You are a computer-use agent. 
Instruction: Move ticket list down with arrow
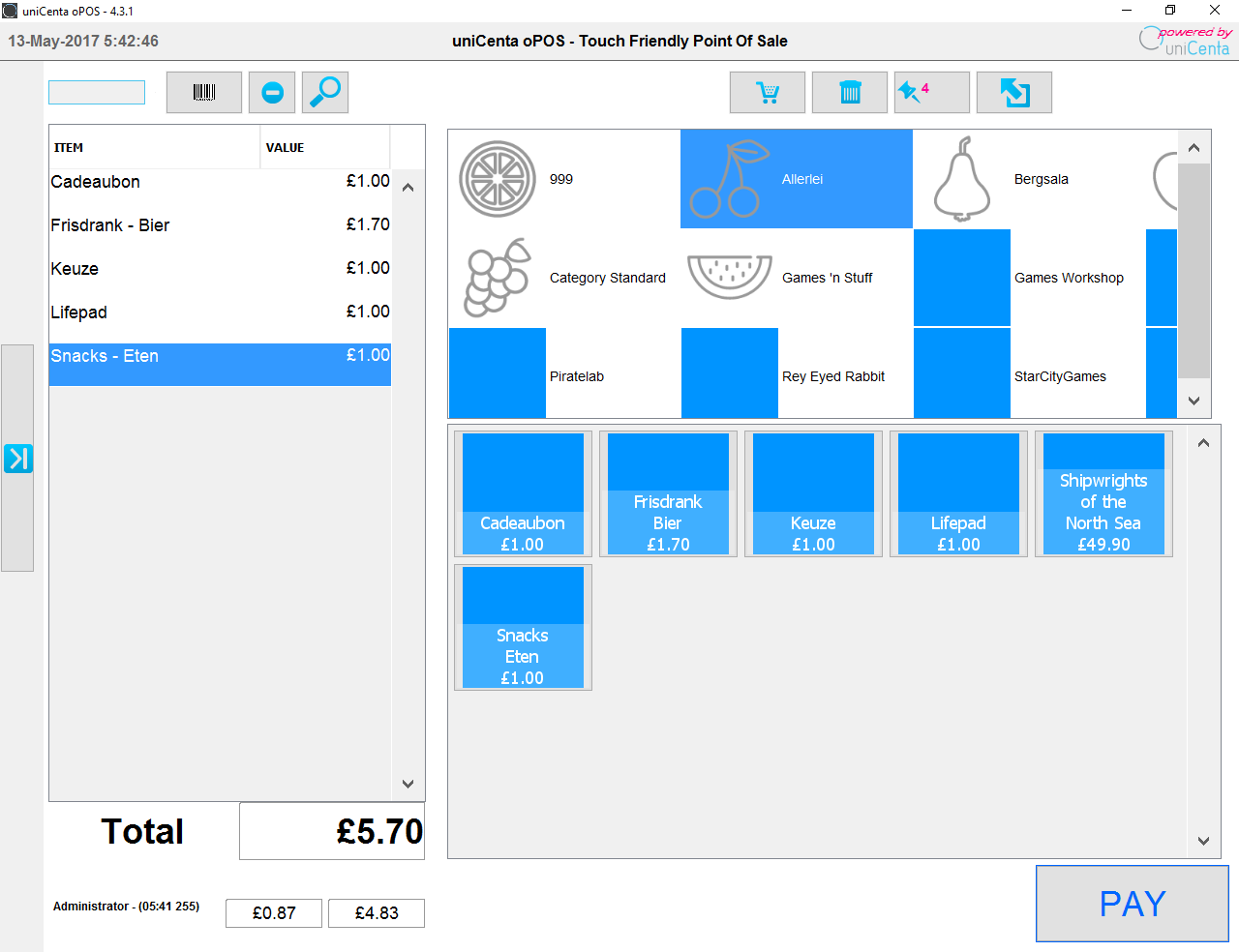point(408,784)
